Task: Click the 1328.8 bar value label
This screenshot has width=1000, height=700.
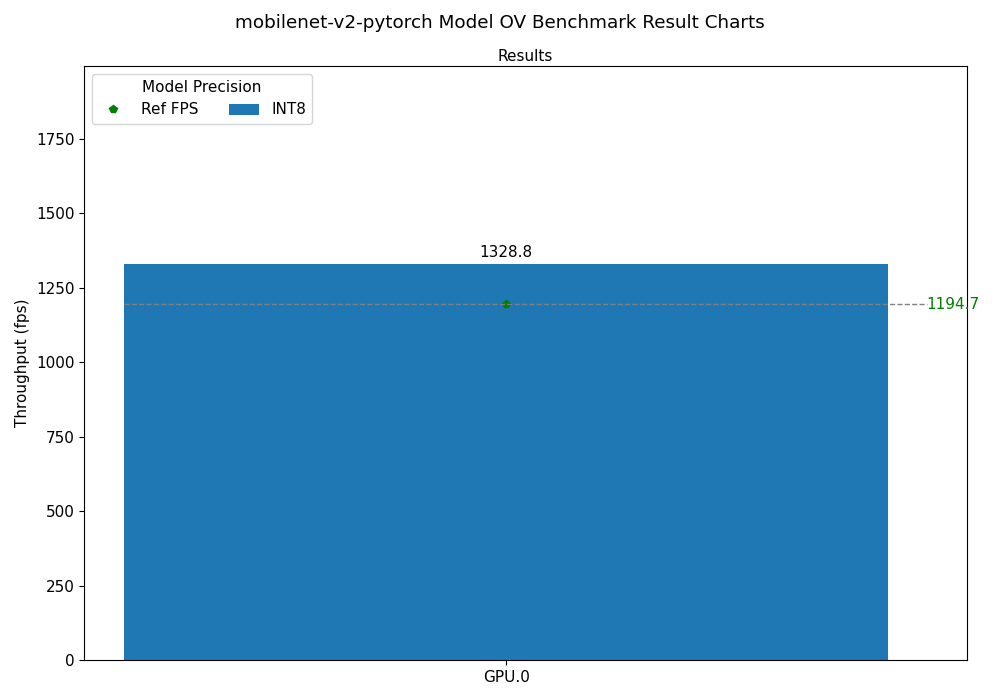Action: pyautogui.click(x=506, y=252)
